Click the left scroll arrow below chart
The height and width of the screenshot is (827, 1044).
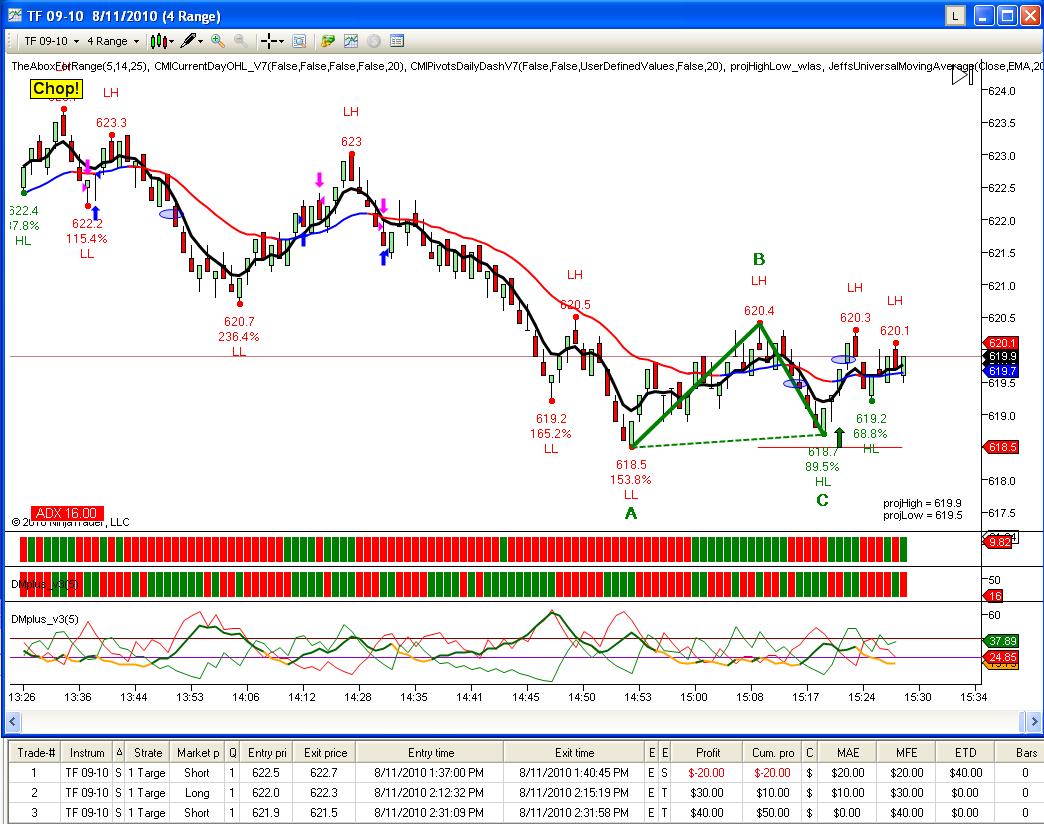[x=12, y=721]
